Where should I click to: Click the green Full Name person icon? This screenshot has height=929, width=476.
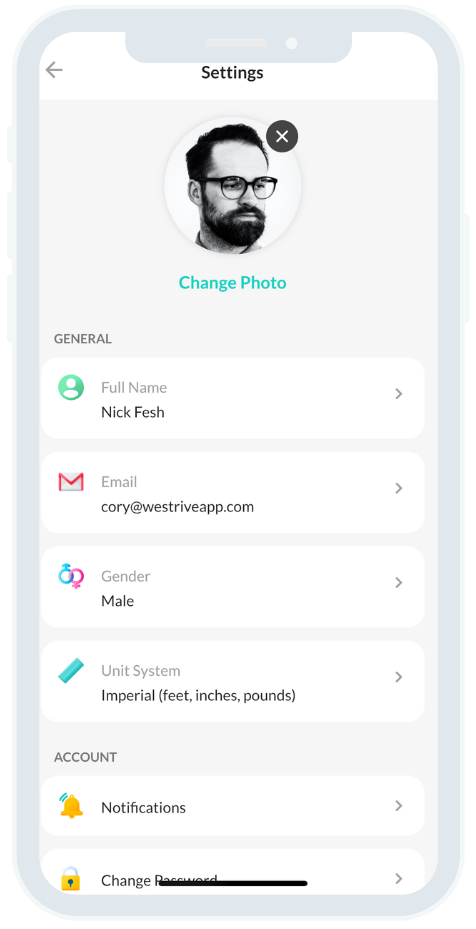click(71, 387)
